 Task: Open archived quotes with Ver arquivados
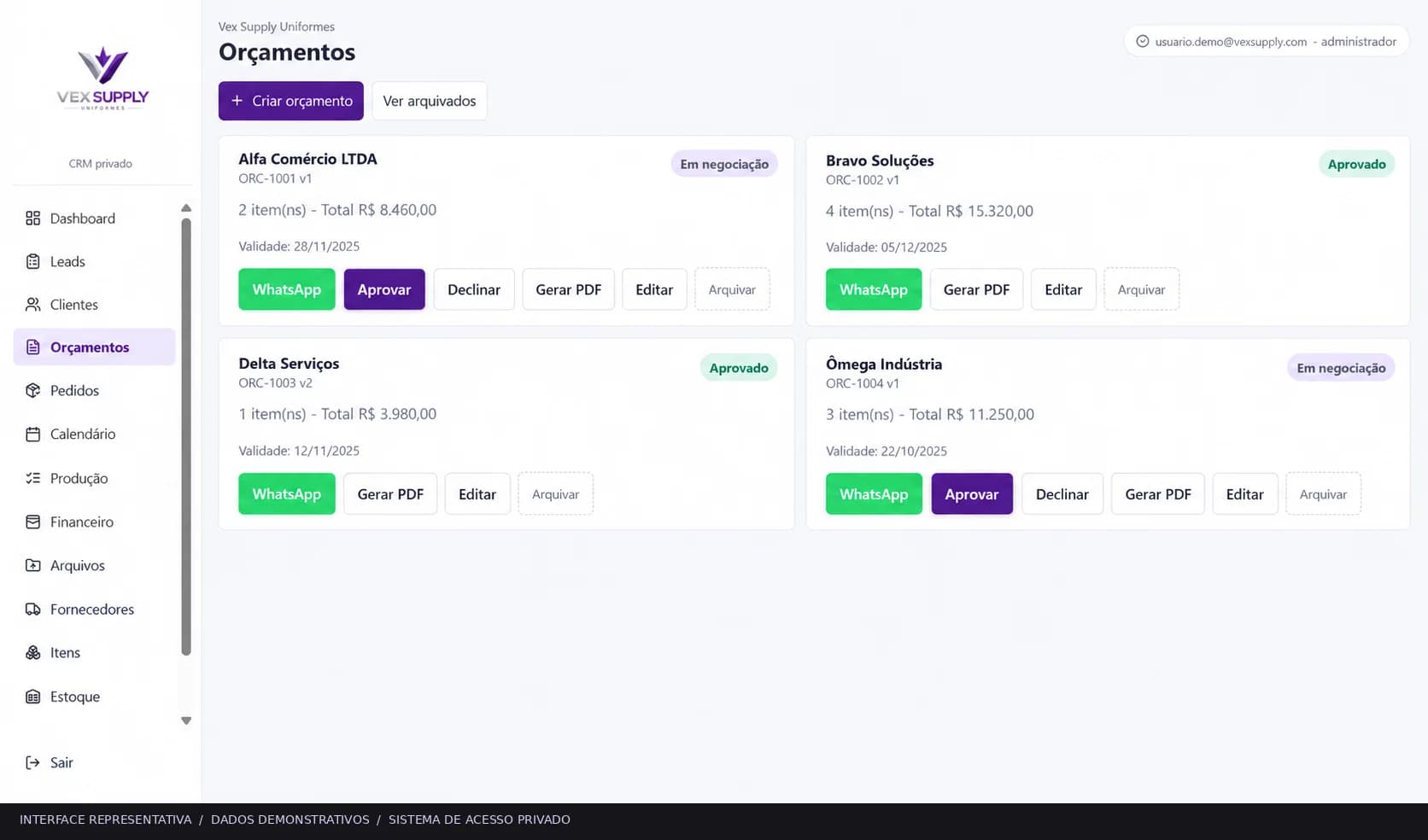point(430,101)
